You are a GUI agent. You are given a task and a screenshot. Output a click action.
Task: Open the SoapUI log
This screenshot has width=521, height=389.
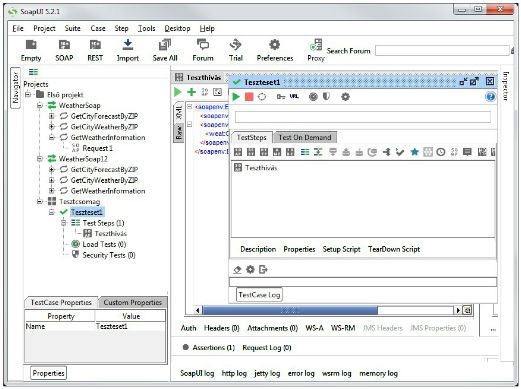click(x=197, y=373)
